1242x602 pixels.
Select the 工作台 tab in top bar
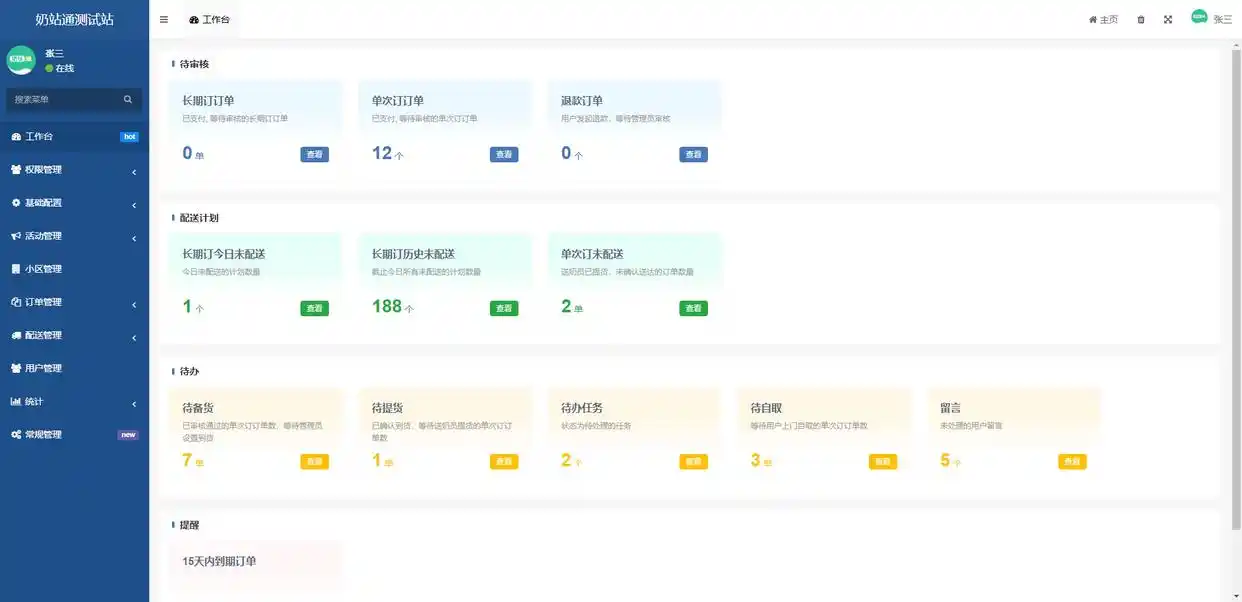click(209, 20)
